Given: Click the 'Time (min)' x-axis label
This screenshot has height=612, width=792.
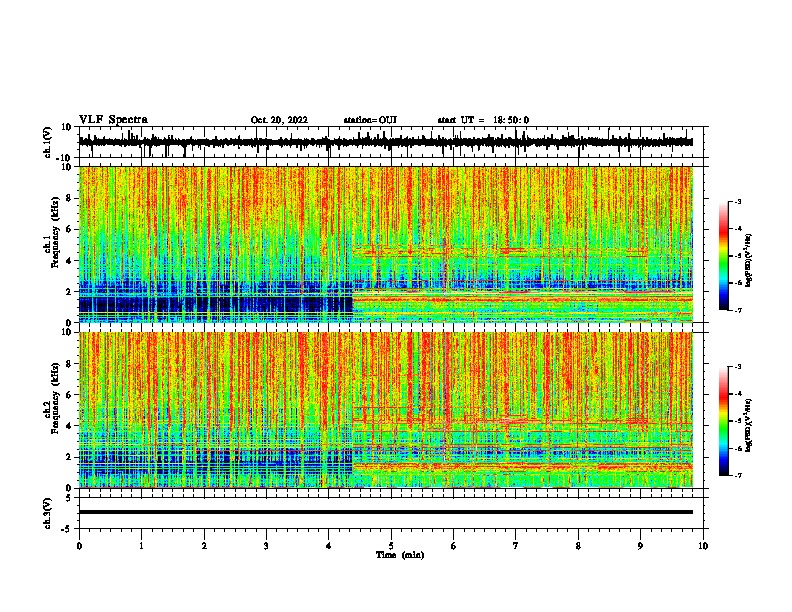Looking at the screenshot, I should [400, 555].
